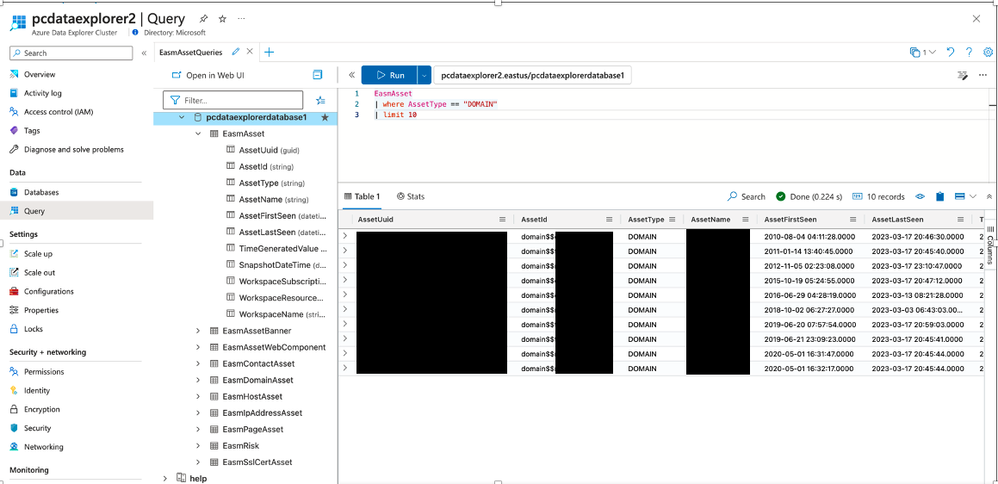Open the vertical Columns side panel
The height and width of the screenshot is (484, 998).
[990, 245]
